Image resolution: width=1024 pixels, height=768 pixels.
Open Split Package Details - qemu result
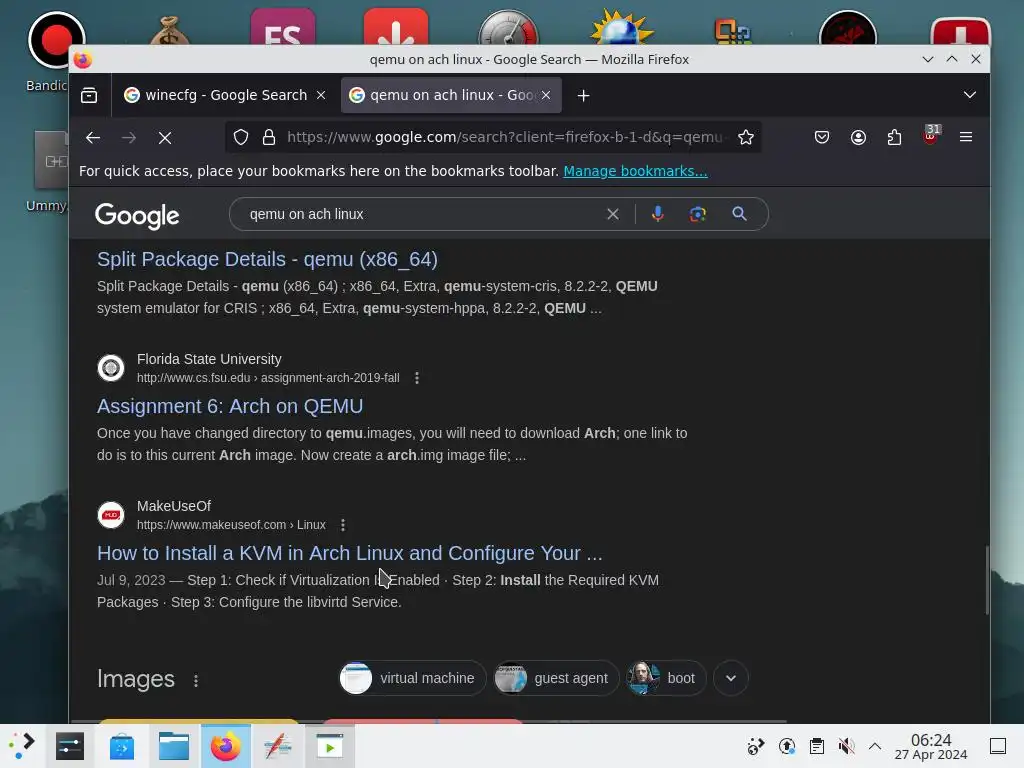(x=267, y=259)
